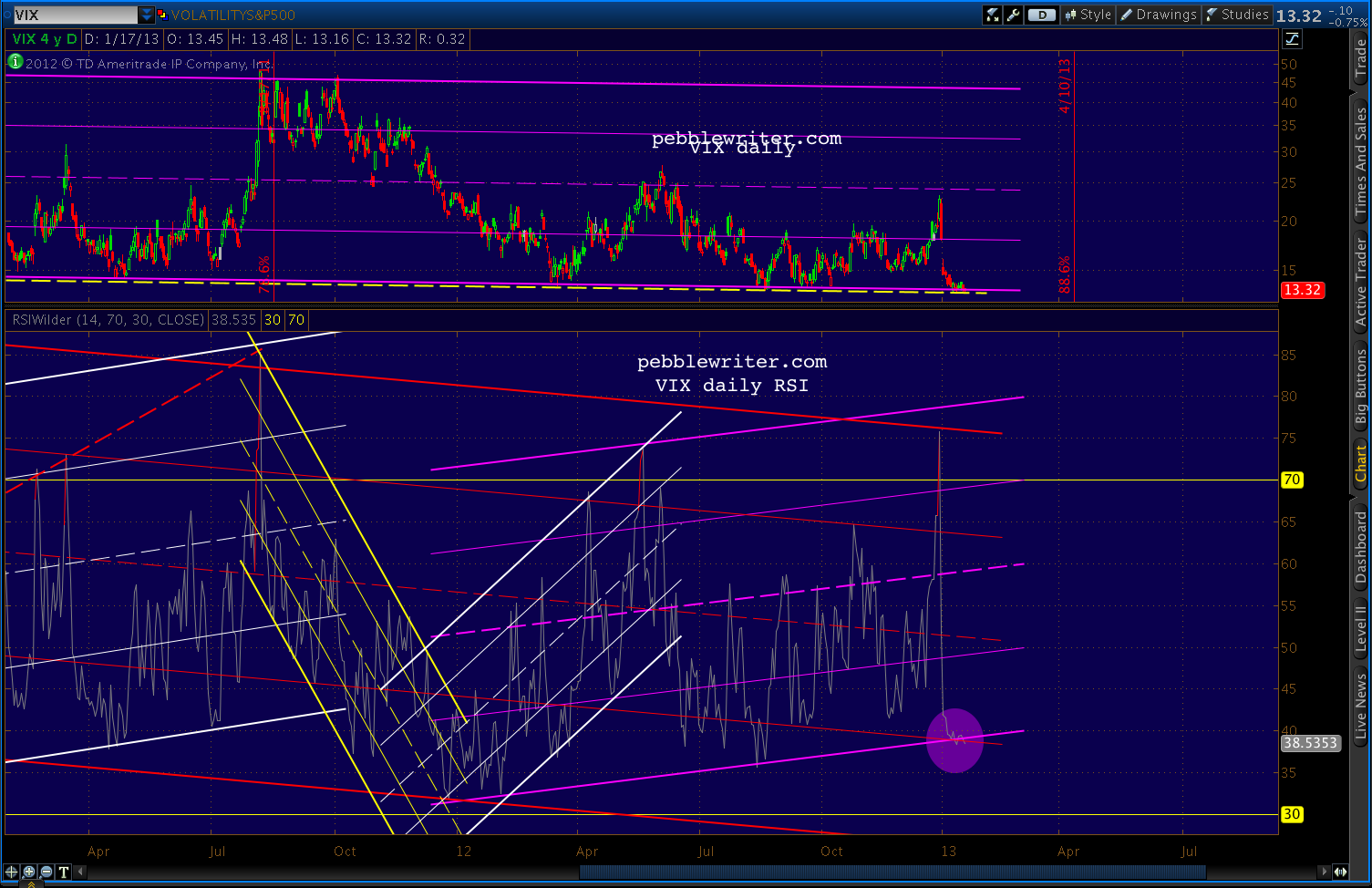Image resolution: width=1372 pixels, height=888 pixels.
Task: Open the chart settings wrench icon
Action: (x=1015, y=15)
